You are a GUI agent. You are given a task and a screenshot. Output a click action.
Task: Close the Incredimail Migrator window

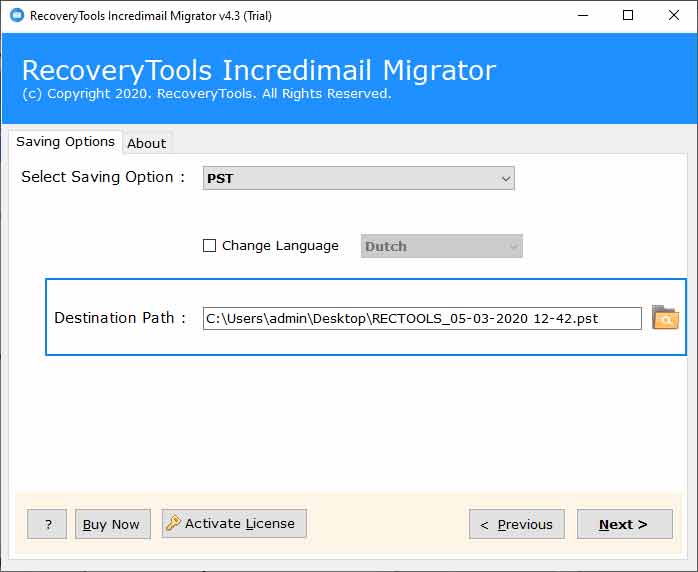pyautogui.click(x=674, y=16)
